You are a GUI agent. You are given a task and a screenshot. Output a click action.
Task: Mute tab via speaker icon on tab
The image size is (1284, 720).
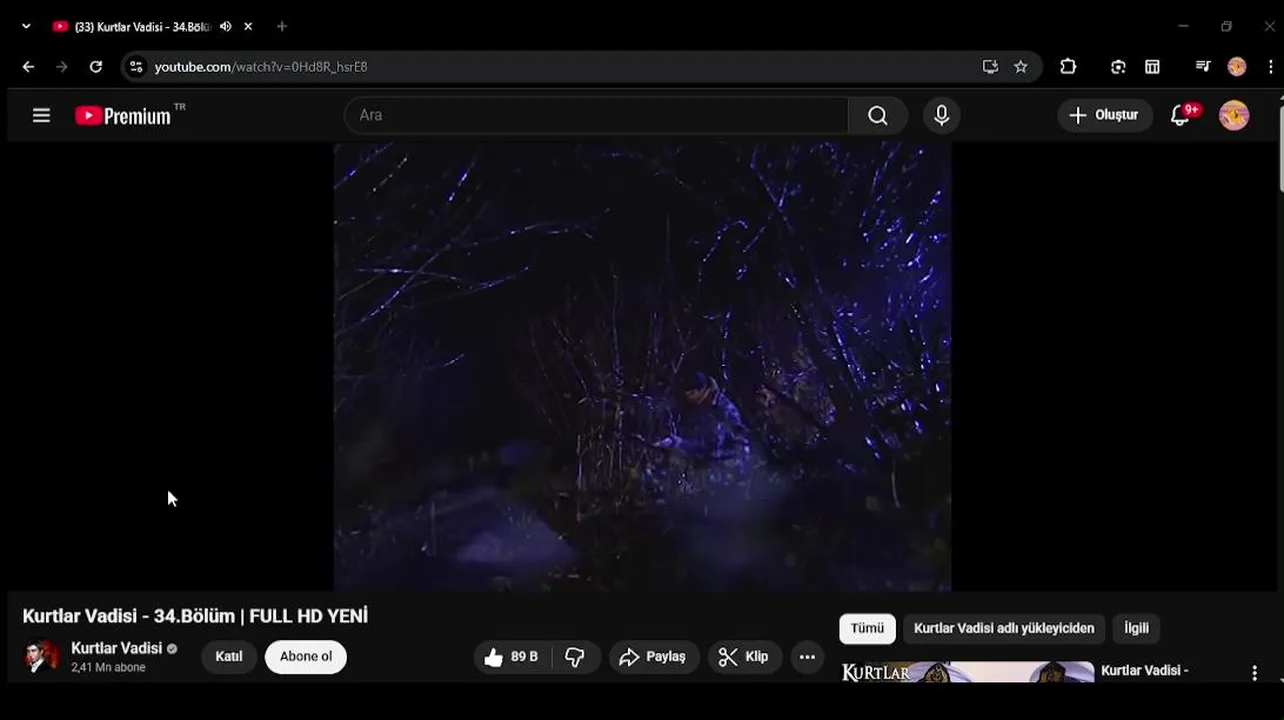225,26
